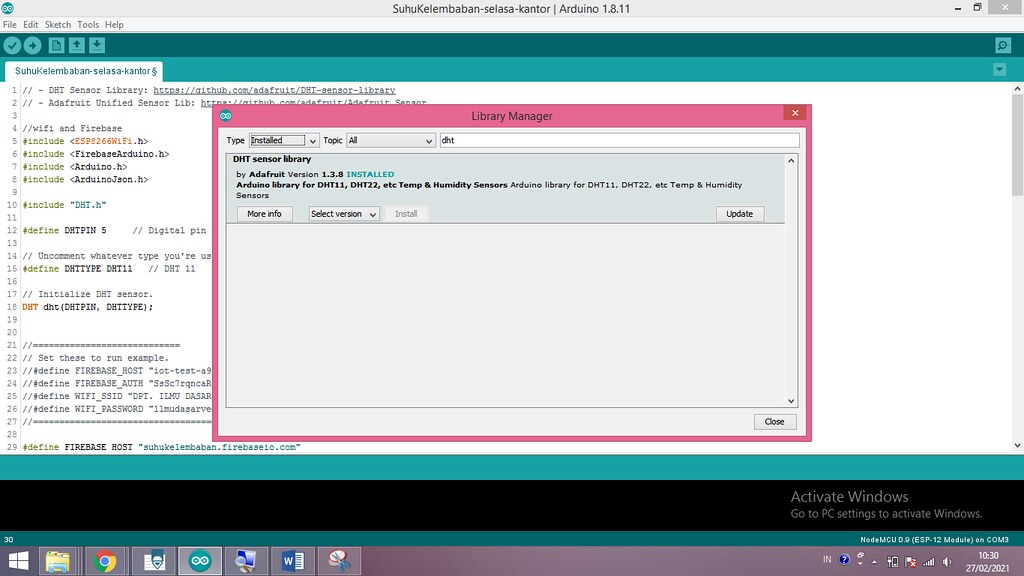Open the File menu
1024x576 pixels.
click(x=10, y=25)
